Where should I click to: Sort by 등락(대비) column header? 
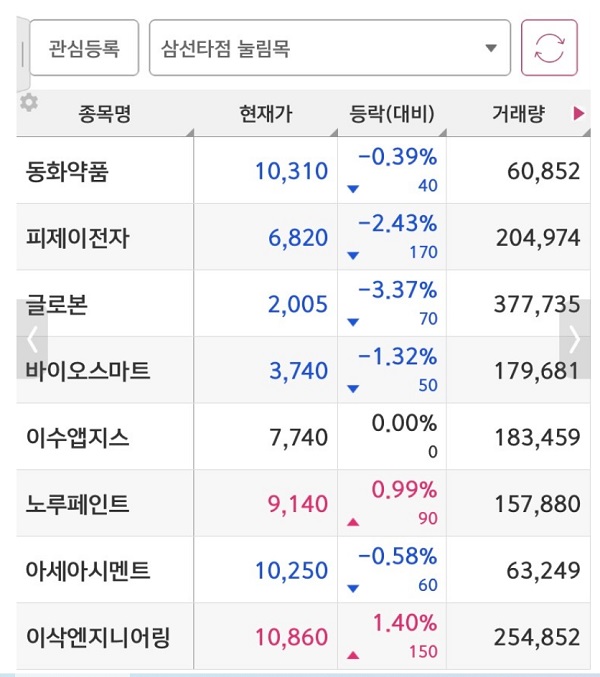point(392,114)
